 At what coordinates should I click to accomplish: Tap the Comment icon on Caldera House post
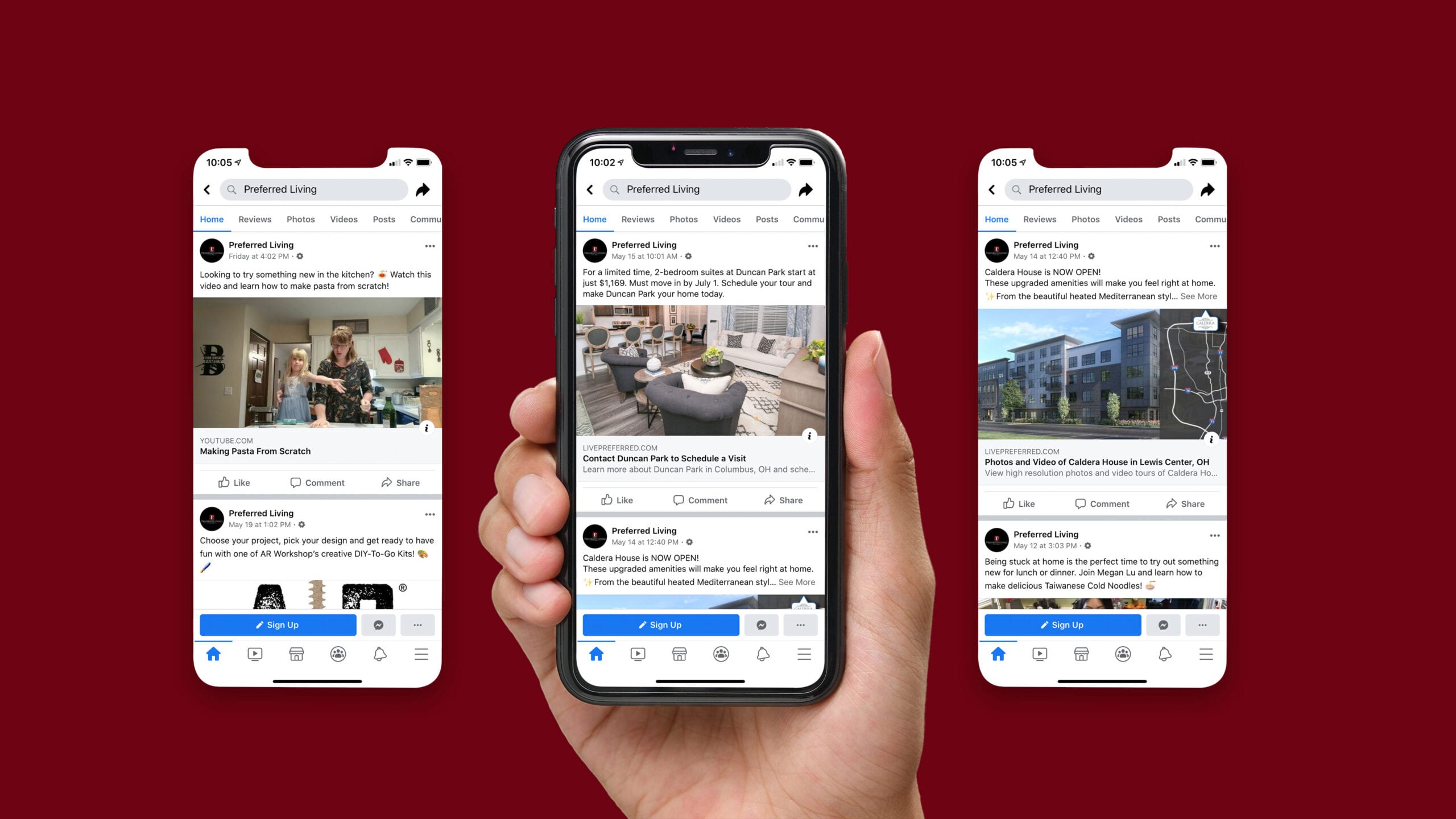tap(1100, 503)
